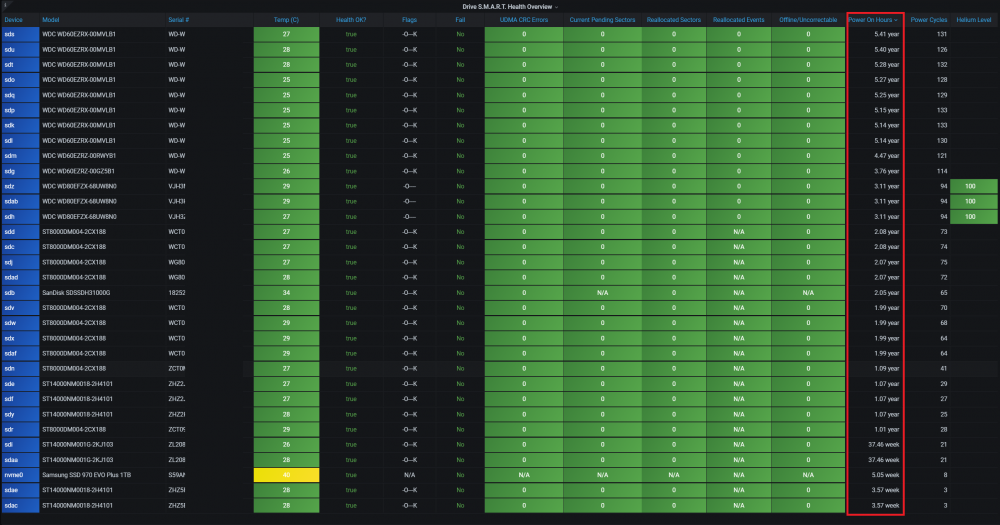
Task: Sort by Power Cycles column header
Action: (x=929, y=20)
